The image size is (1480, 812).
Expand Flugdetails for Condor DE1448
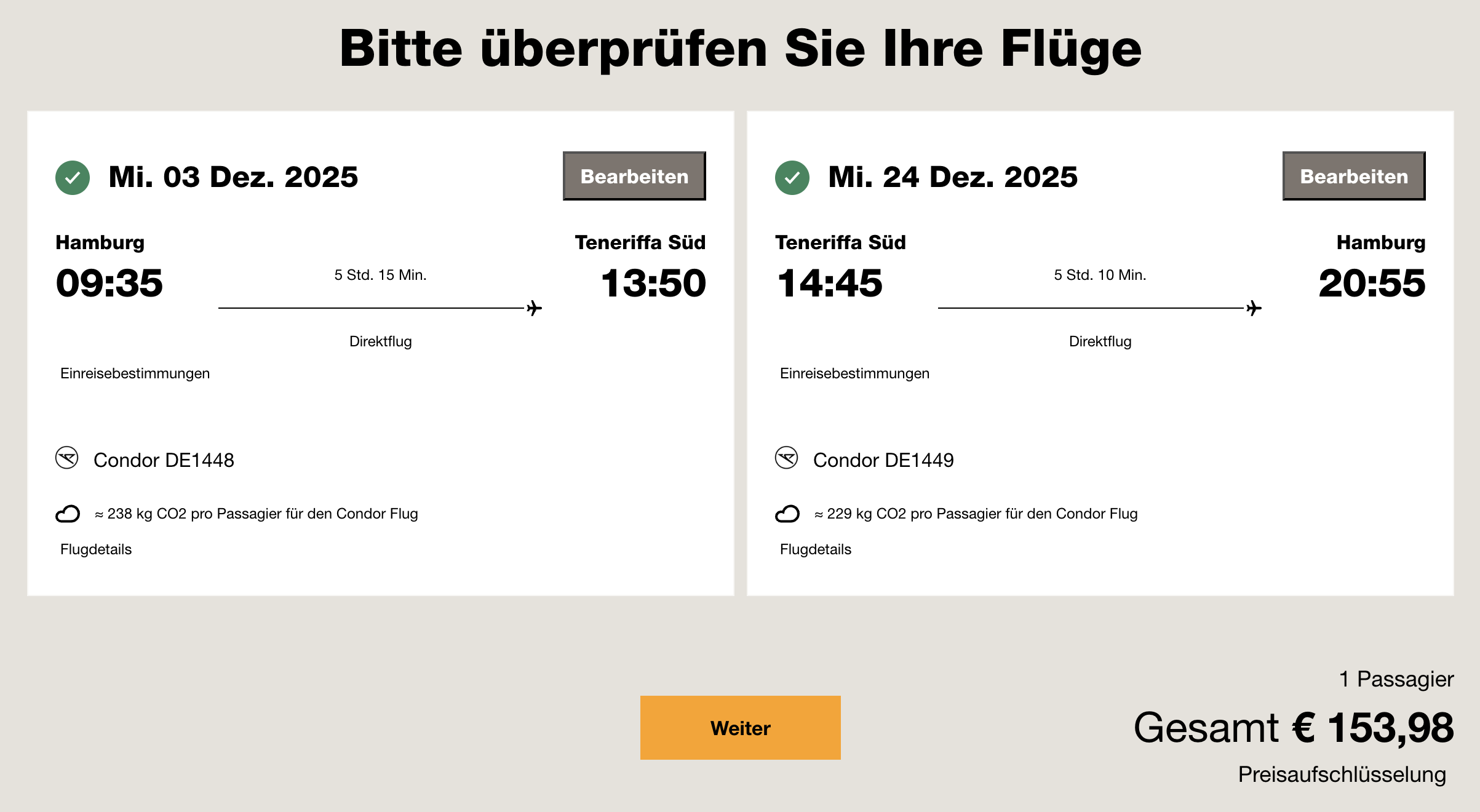96,549
